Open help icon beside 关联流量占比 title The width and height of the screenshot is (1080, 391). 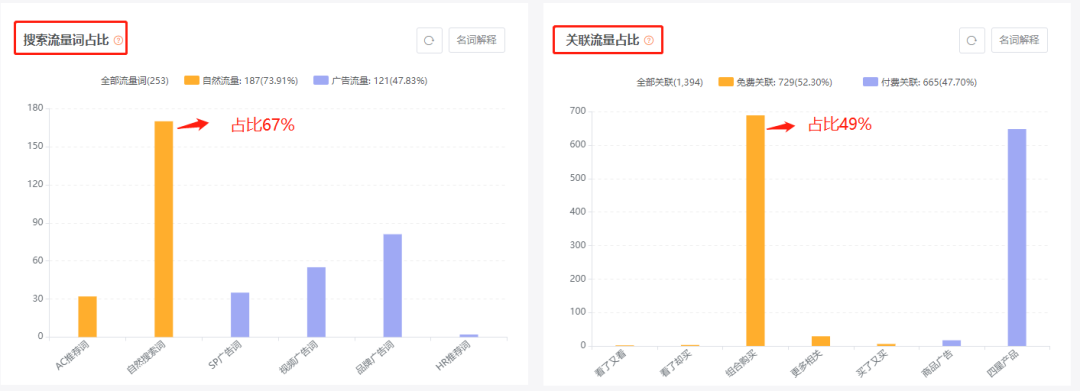tap(648, 41)
